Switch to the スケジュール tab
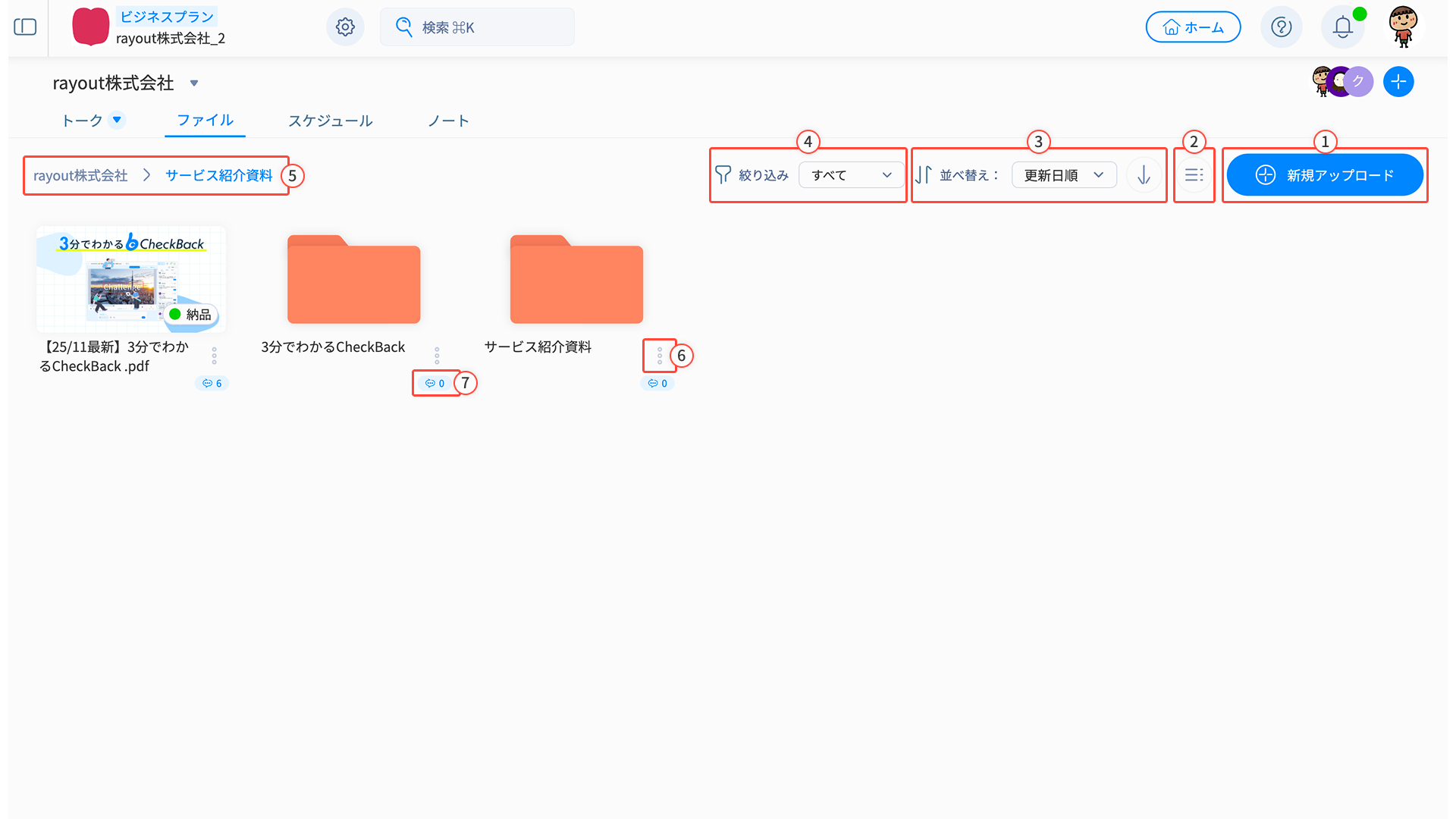 pos(330,121)
